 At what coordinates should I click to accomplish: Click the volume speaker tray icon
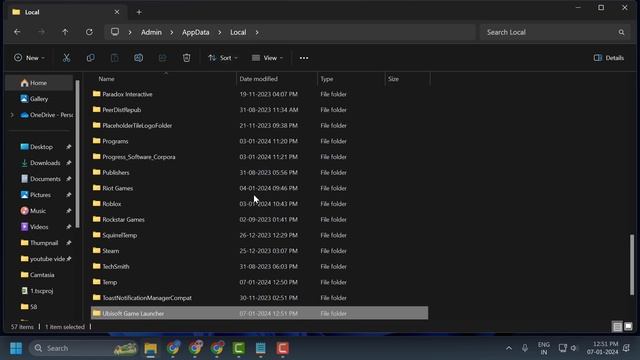[574, 348]
